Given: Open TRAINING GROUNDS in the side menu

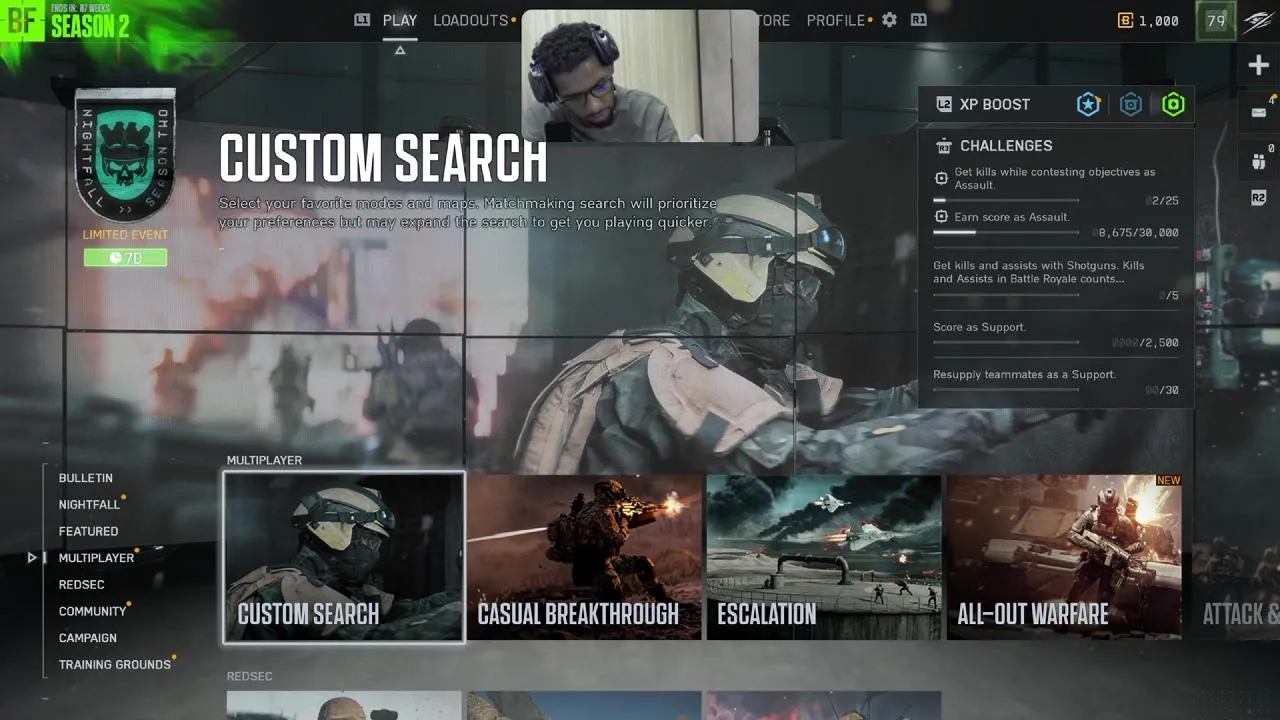Looking at the screenshot, I should (x=114, y=664).
